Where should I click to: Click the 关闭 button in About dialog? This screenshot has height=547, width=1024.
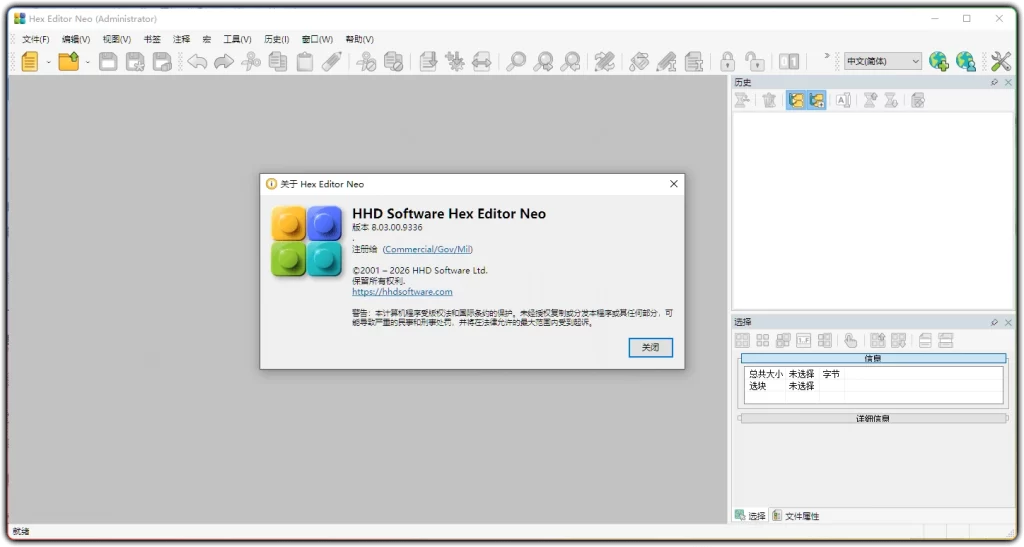[650, 347]
